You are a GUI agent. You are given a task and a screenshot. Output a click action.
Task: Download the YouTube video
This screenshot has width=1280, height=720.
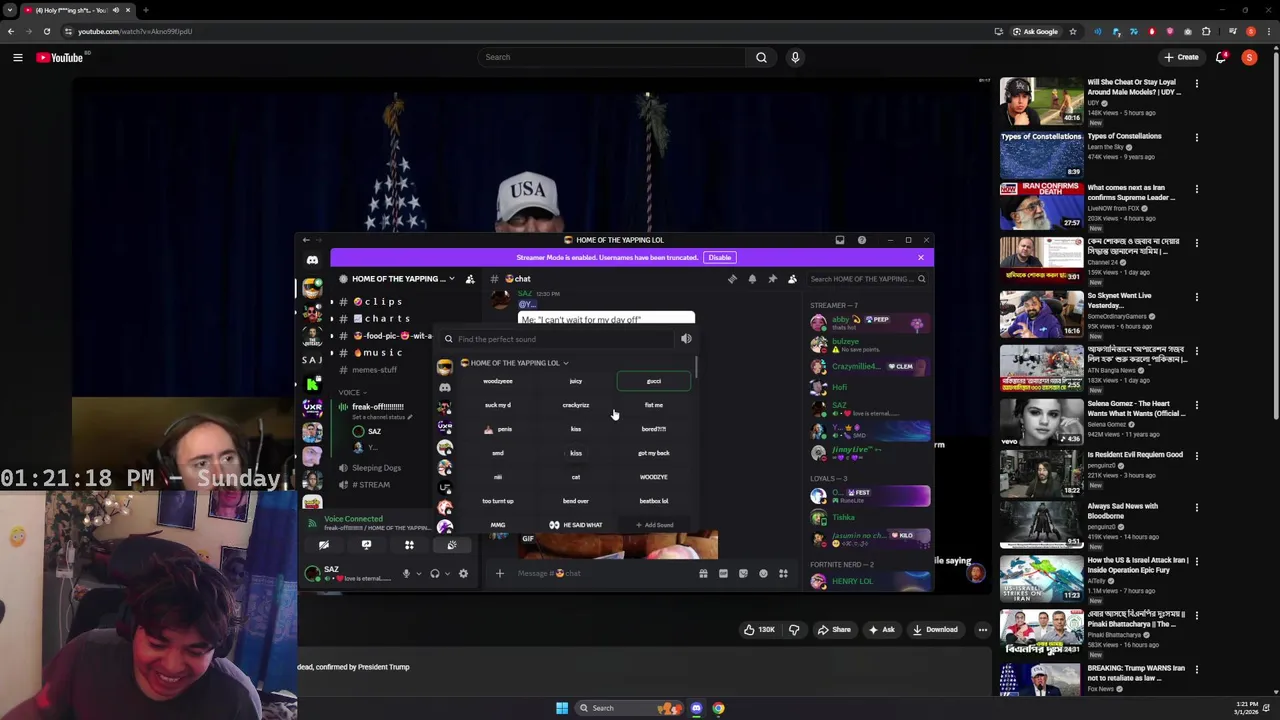tap(935, 630)
